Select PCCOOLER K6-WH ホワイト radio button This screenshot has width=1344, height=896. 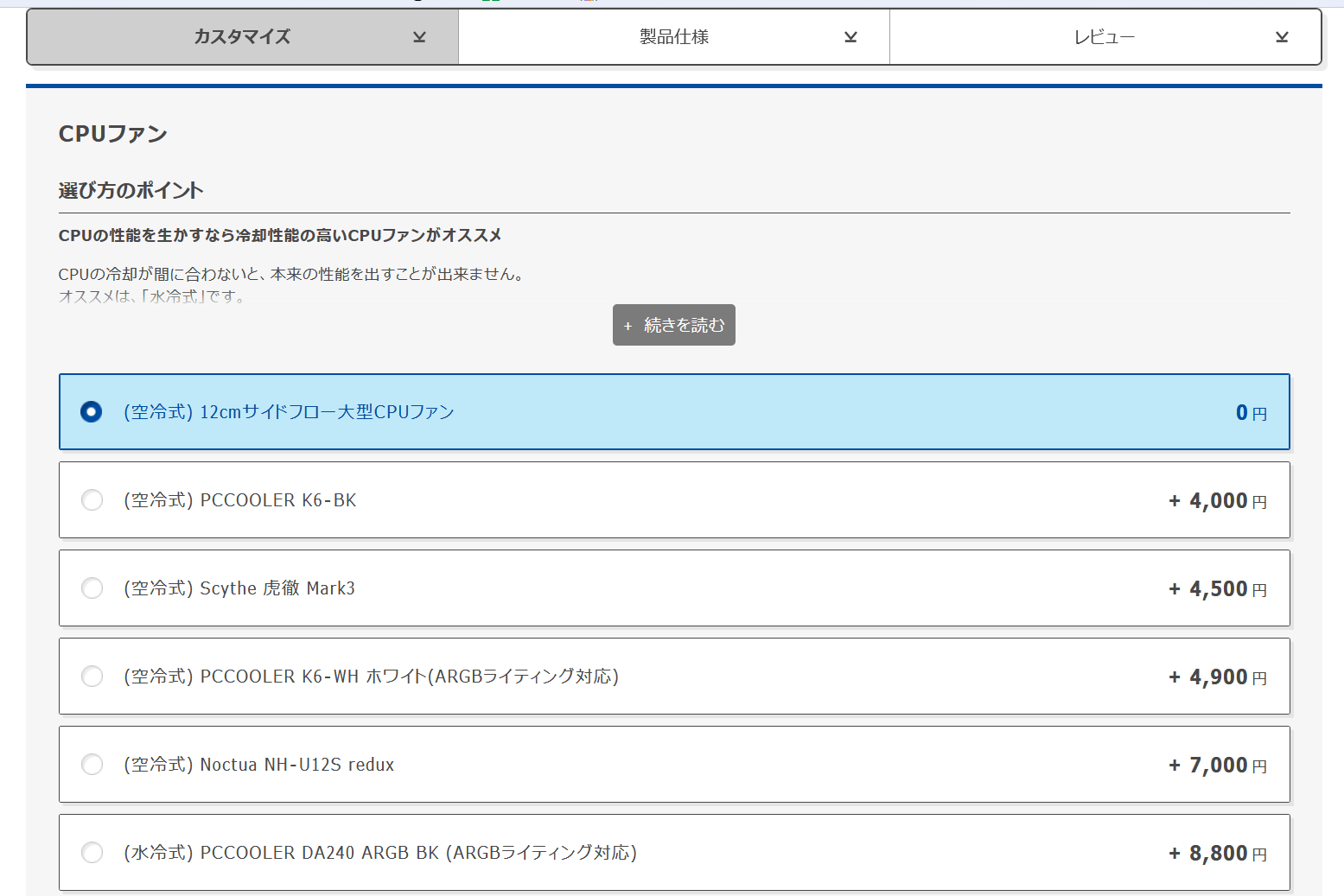point(92,677)
